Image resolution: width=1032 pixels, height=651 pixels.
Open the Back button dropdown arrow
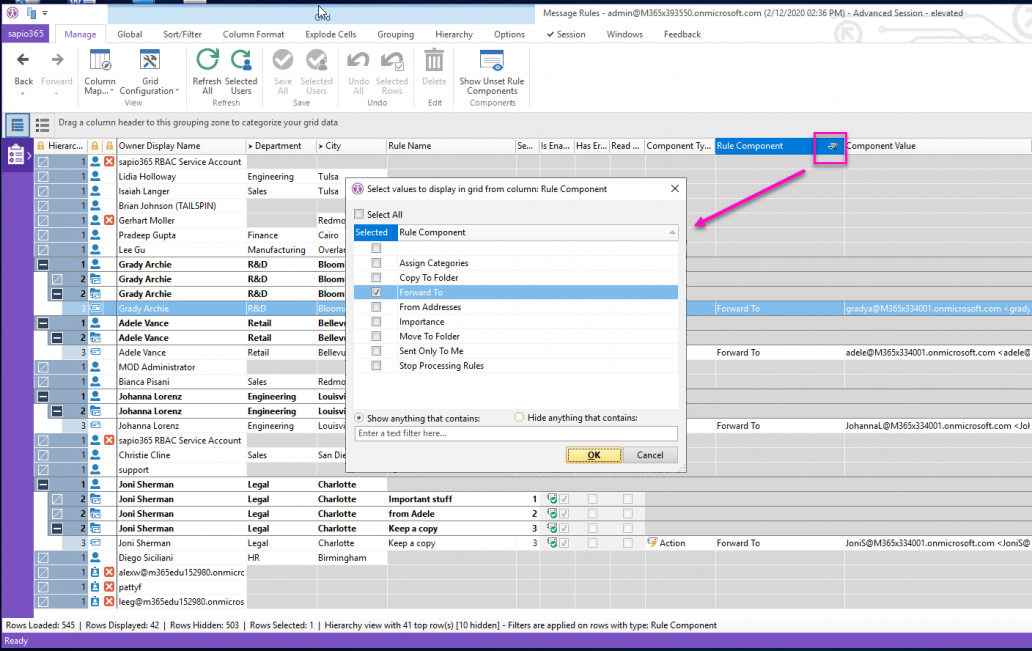coord(23,93)
